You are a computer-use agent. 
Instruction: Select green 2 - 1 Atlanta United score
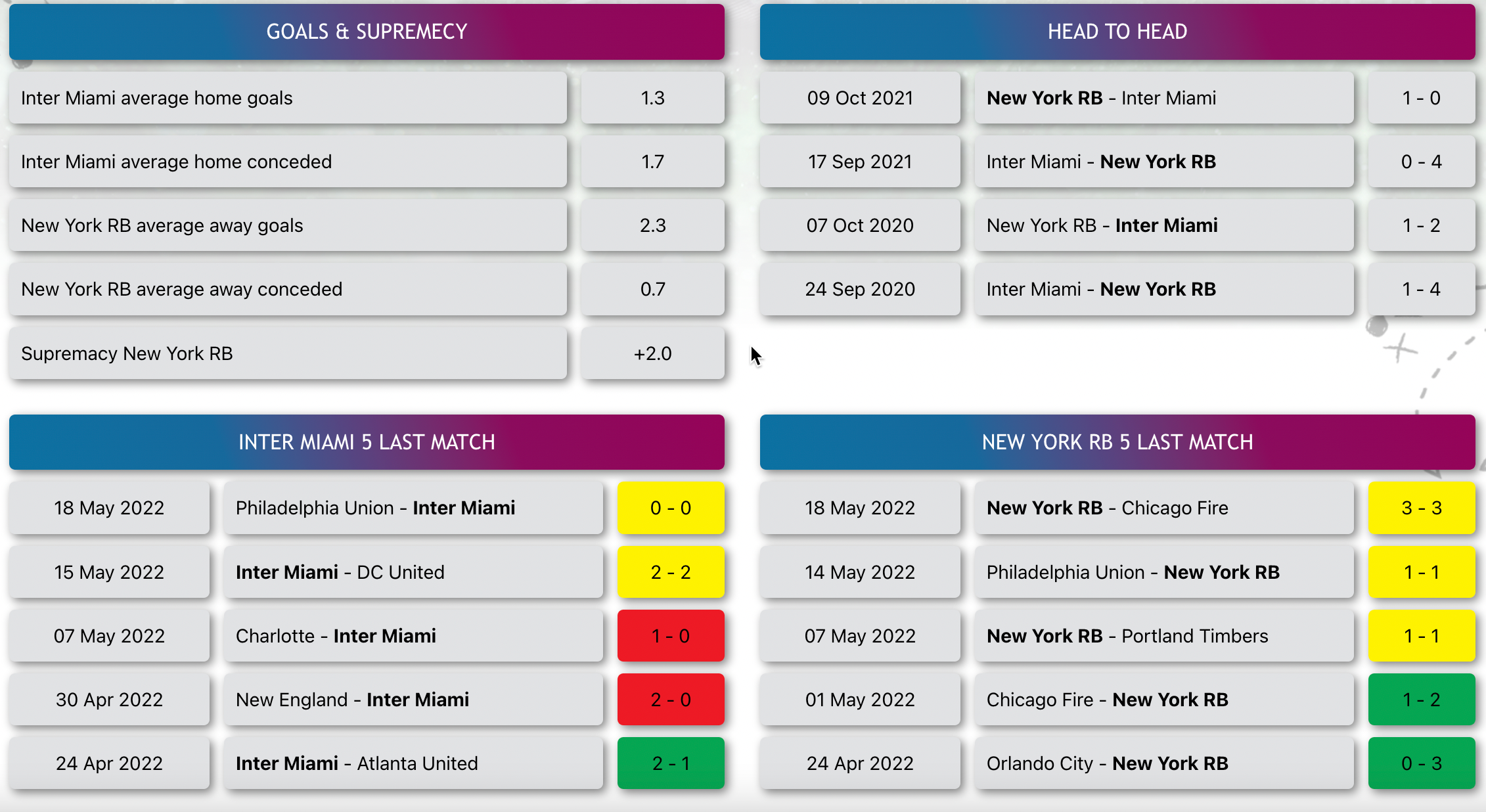pos(671,763)
